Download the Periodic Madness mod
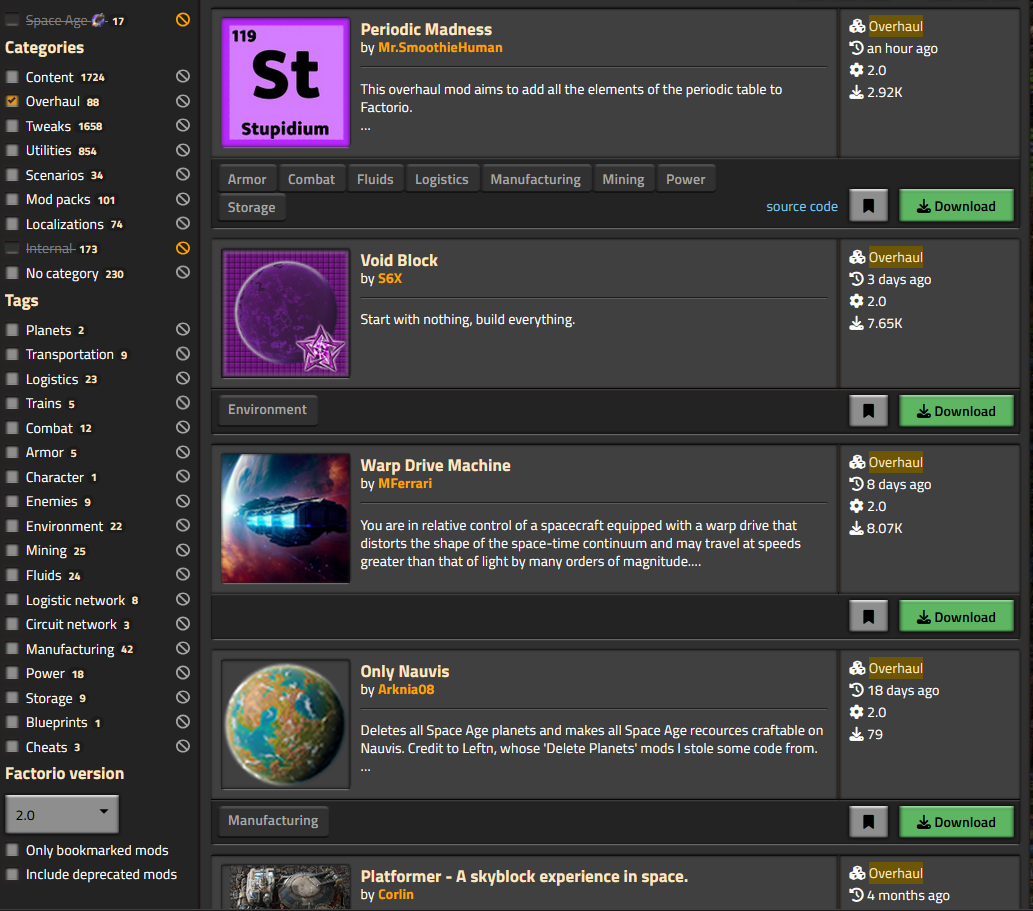This screenshot has width=1033, height=911. tap(956, 206)
